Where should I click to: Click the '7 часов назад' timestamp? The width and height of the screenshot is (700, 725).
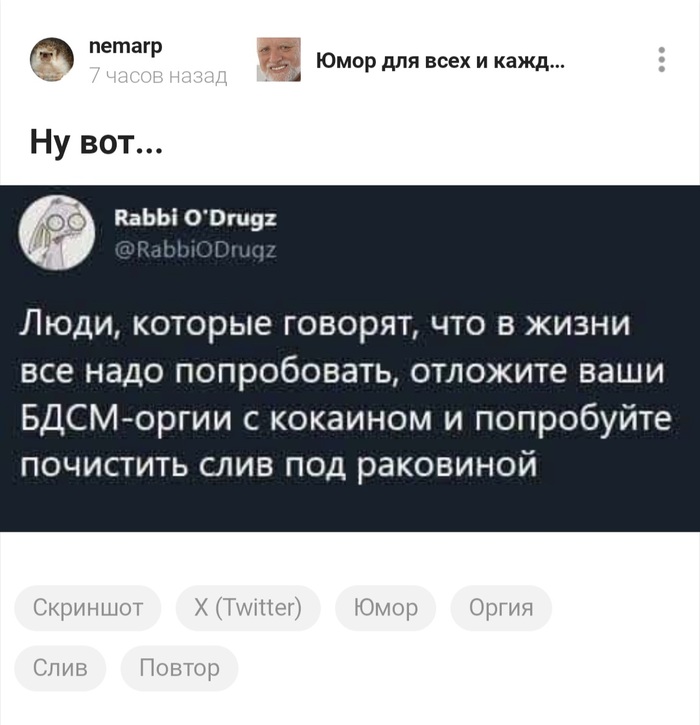coord(158,75)
